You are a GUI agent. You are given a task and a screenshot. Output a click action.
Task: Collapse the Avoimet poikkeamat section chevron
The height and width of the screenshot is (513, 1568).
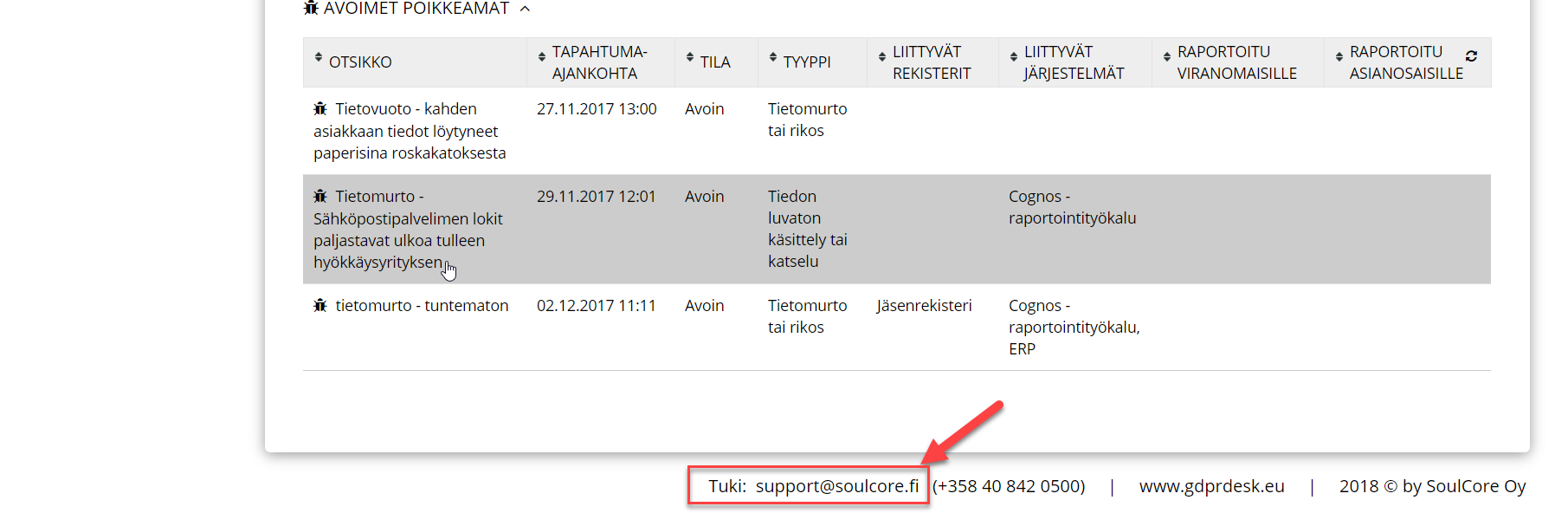pos(525,9)
